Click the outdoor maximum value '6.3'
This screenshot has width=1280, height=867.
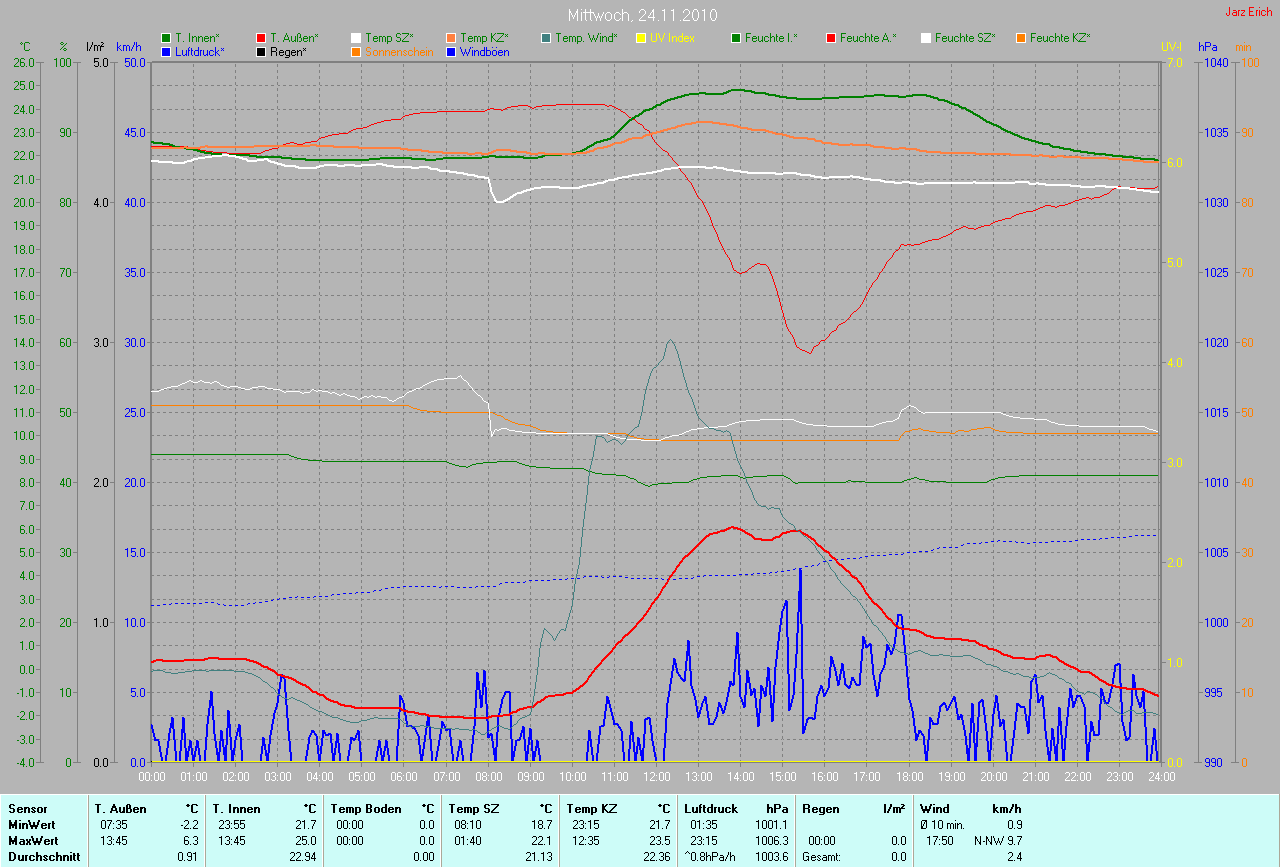coord(189,841)
